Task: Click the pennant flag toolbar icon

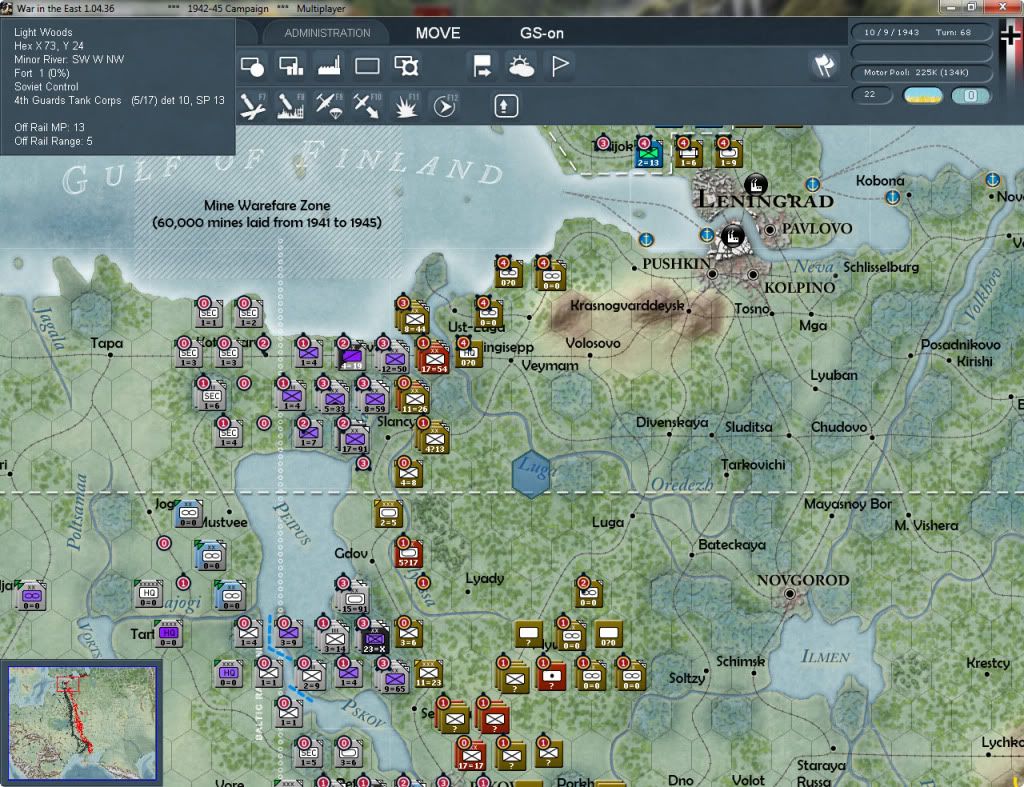Action: coord(560,67)
